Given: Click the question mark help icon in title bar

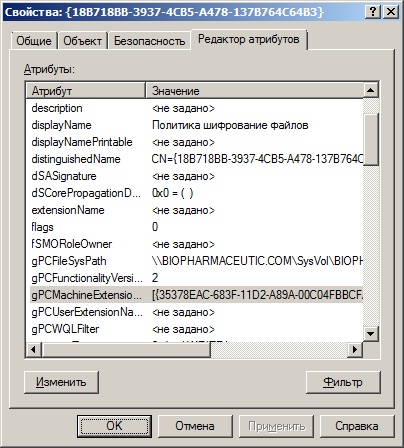Looking at the screenshot, I should pos(373,12).
